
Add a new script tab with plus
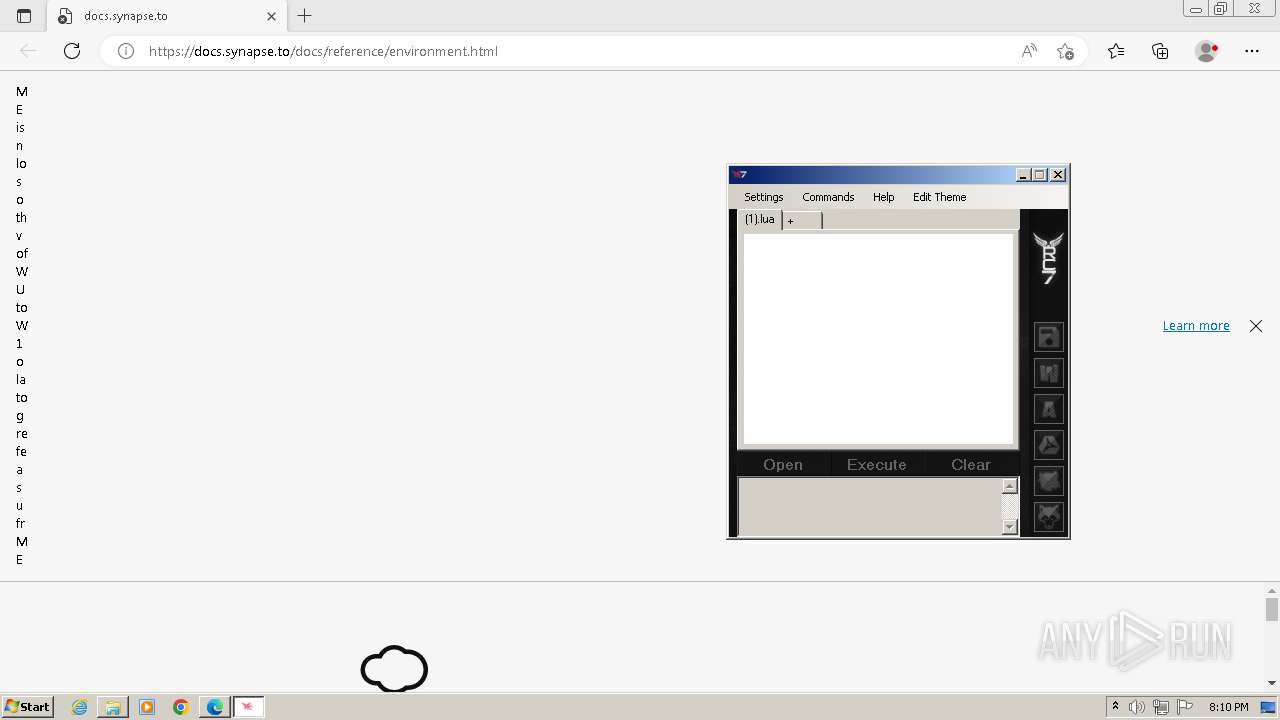802,221
